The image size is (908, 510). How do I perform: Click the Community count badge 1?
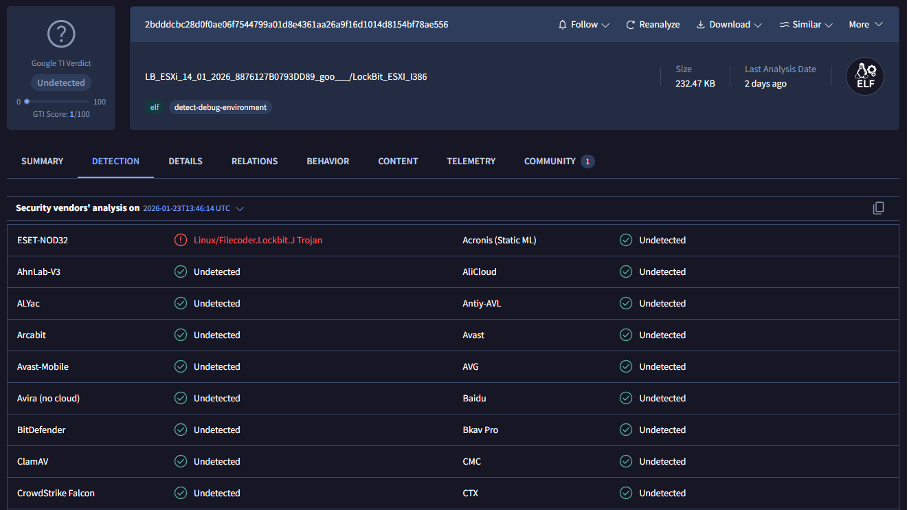pos(587,162)
